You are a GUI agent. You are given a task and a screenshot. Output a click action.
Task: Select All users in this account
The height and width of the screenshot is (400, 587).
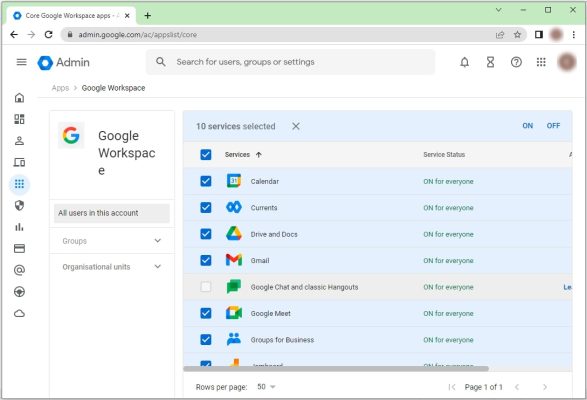(x=112, y=213)
